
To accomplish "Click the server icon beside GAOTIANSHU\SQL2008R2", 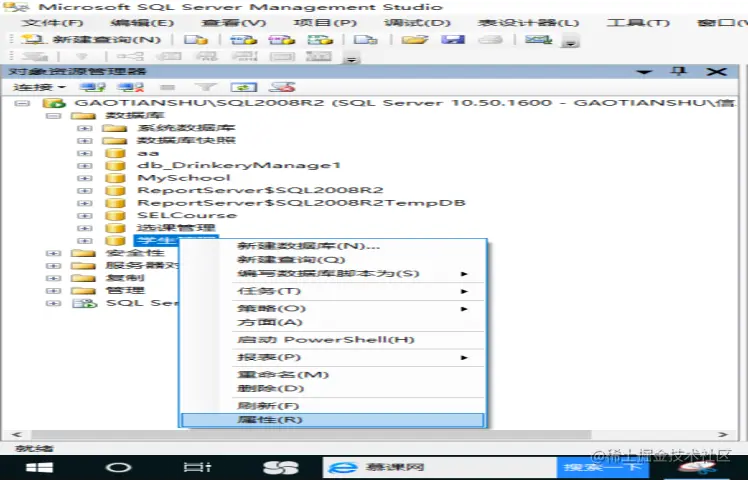I will (53, 103).
